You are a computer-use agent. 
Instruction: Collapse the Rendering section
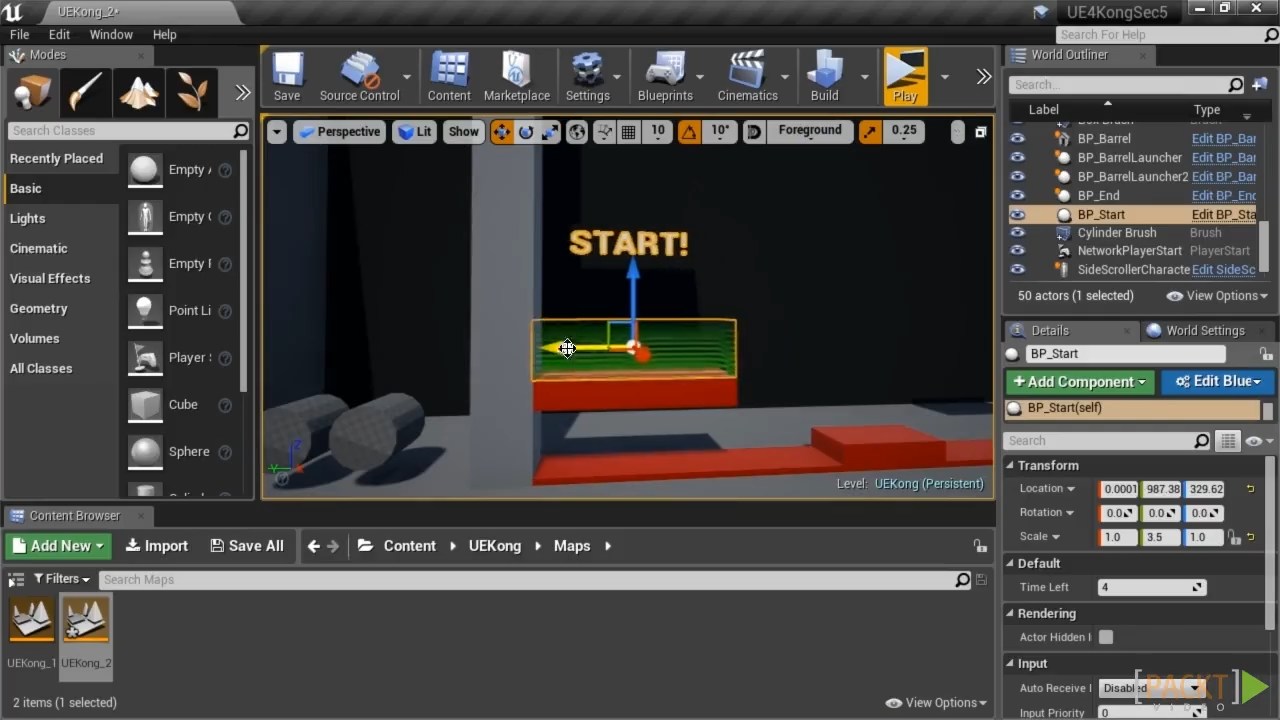(x=1010, y=613)
